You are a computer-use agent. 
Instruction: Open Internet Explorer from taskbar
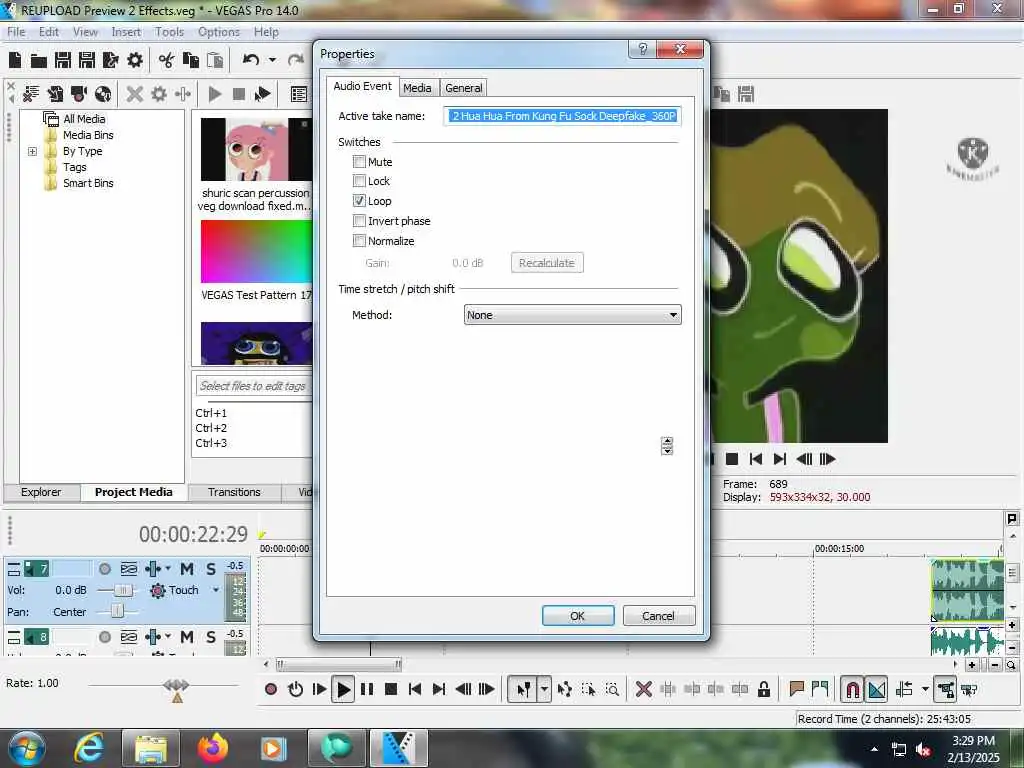point(89,748)
